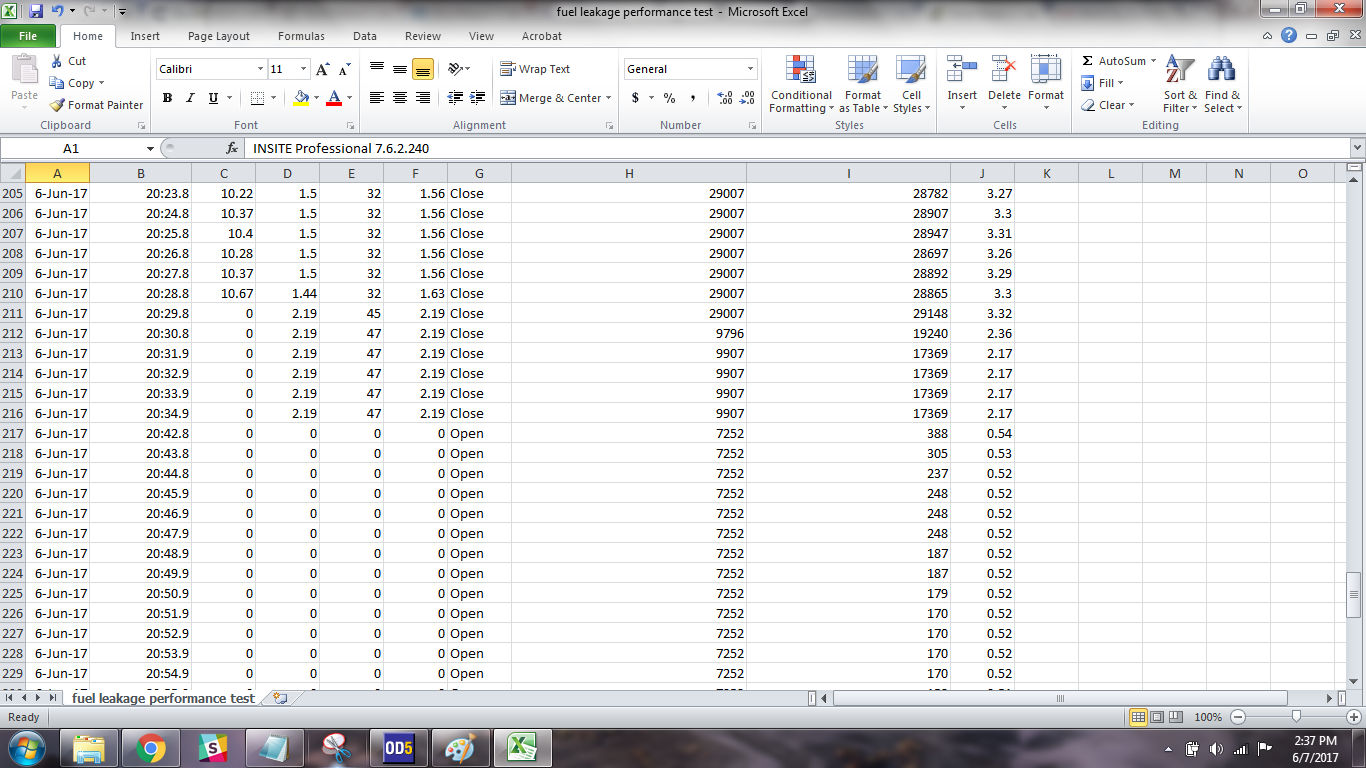
Task: Apply Accounting dollar number format
Action: point(635,98)
